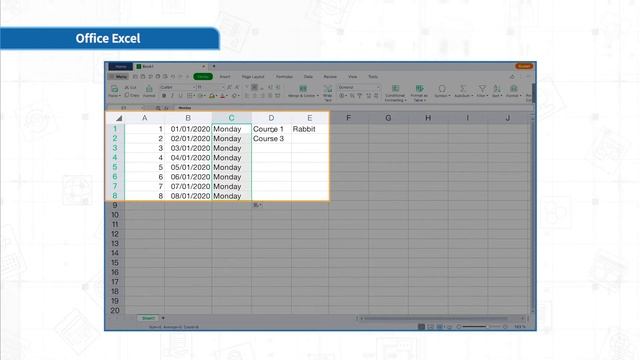Toggle bold formatting
The image size is (640, 360).
[x=164, y=96]
